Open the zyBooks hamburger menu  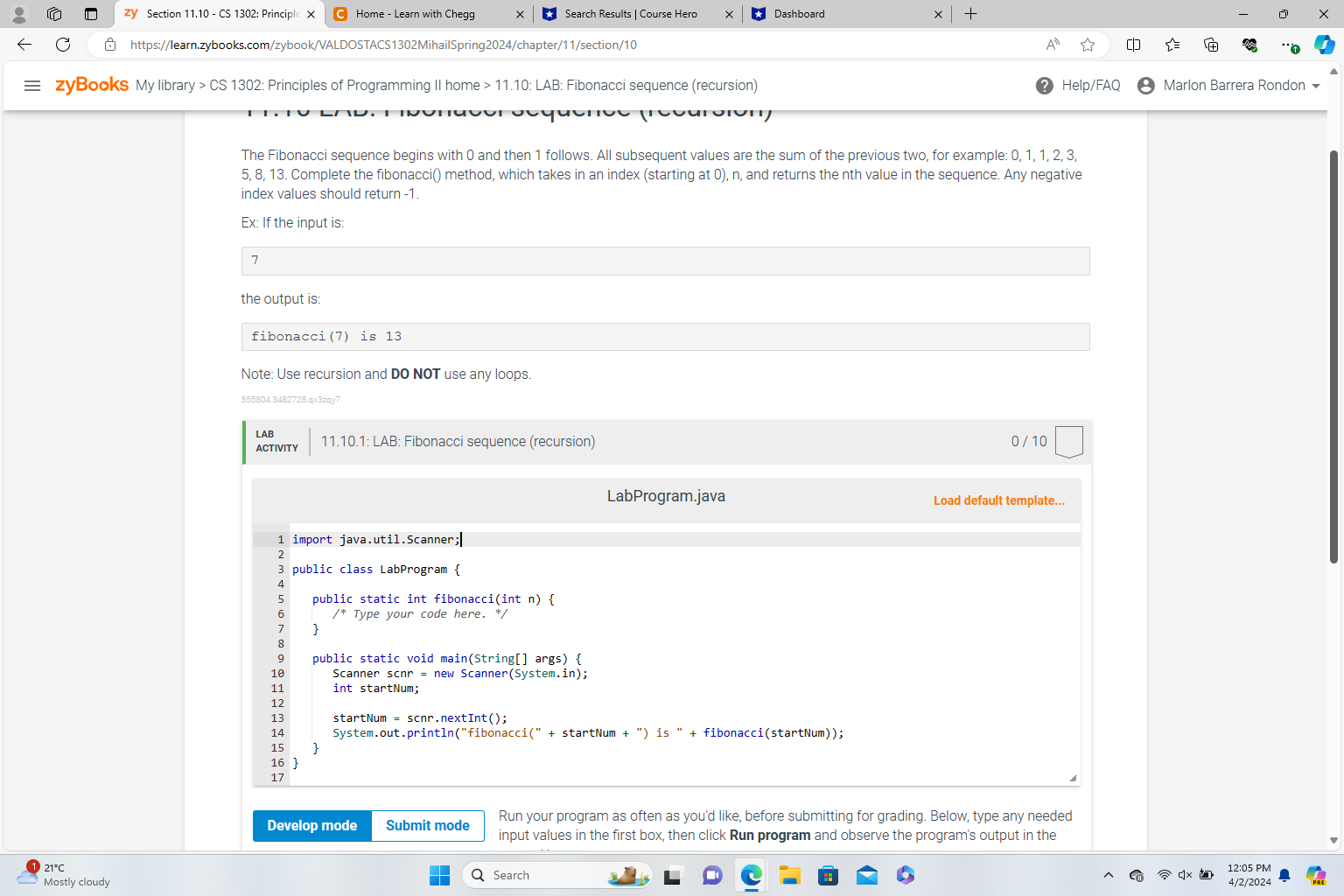point(32,85)
